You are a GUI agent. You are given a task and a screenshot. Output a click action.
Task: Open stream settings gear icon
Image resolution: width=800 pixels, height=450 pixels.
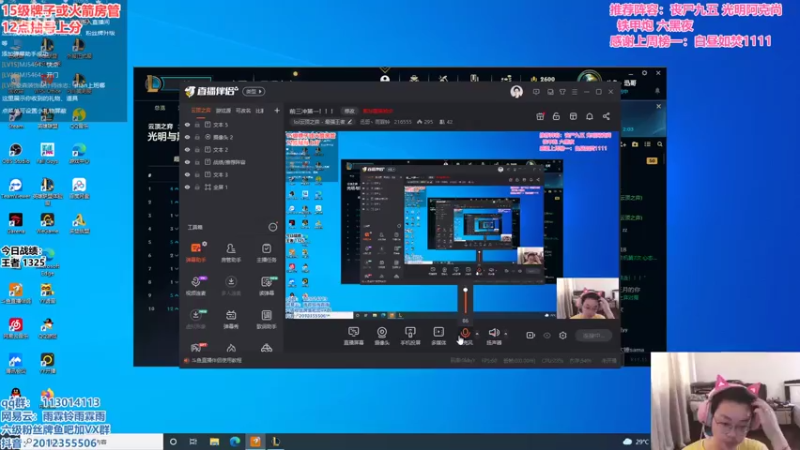point(563,335)
